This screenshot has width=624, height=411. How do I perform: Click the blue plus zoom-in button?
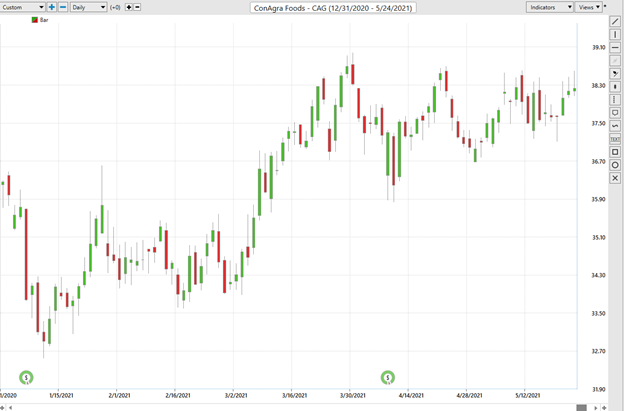[52, 7]
